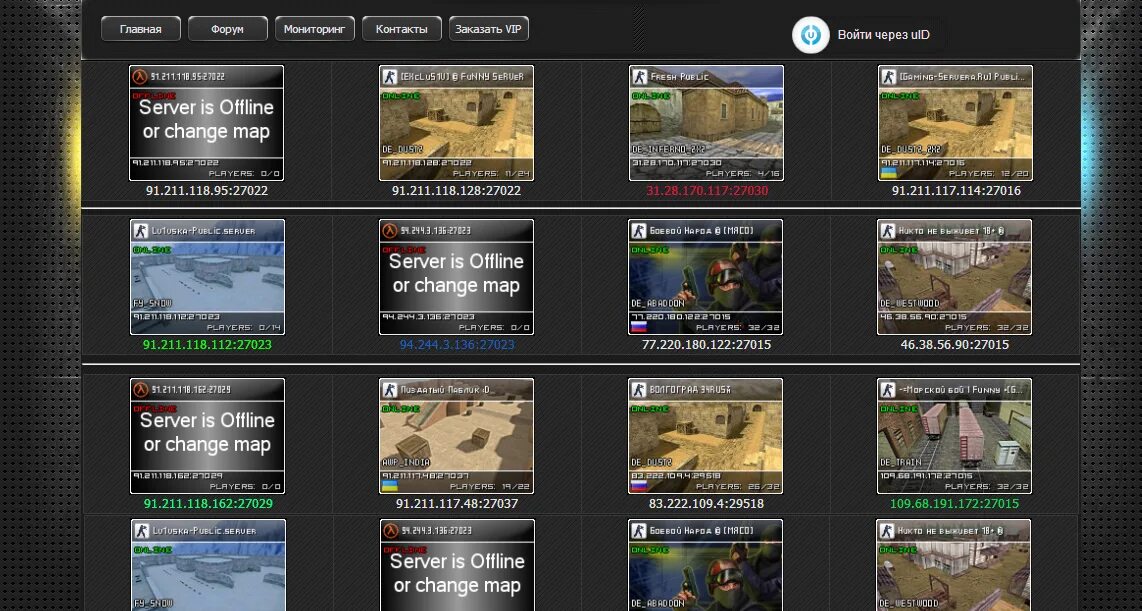This screenshot has width=1142, height=611.
Task: Click "PLAYERS: 12/20" in Gaming-Servera.Ru banner
Action: 989,174
